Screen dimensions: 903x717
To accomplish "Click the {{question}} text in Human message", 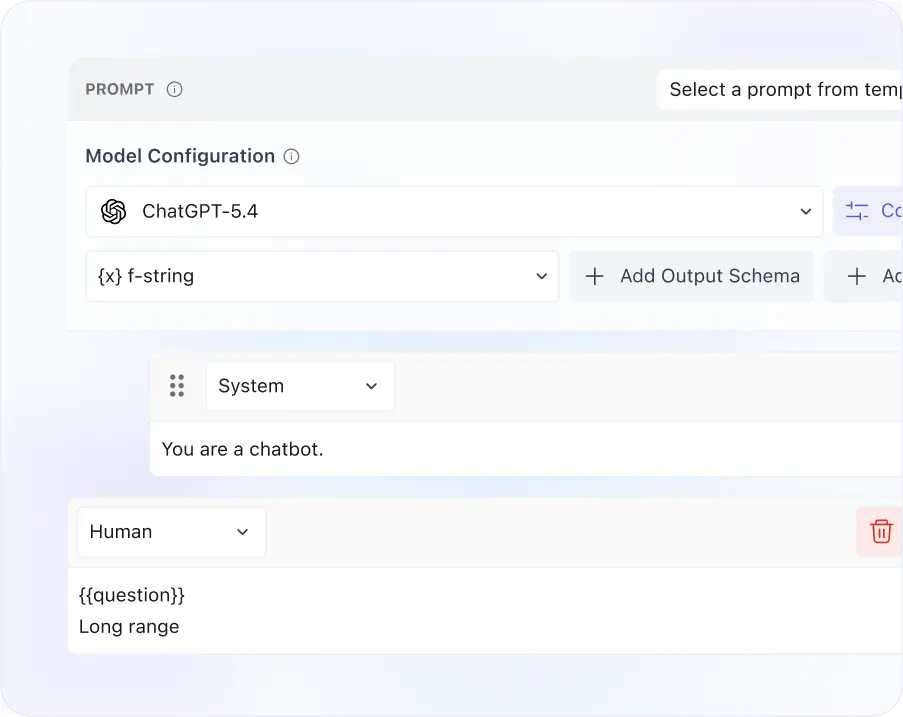I will (132, 595).
